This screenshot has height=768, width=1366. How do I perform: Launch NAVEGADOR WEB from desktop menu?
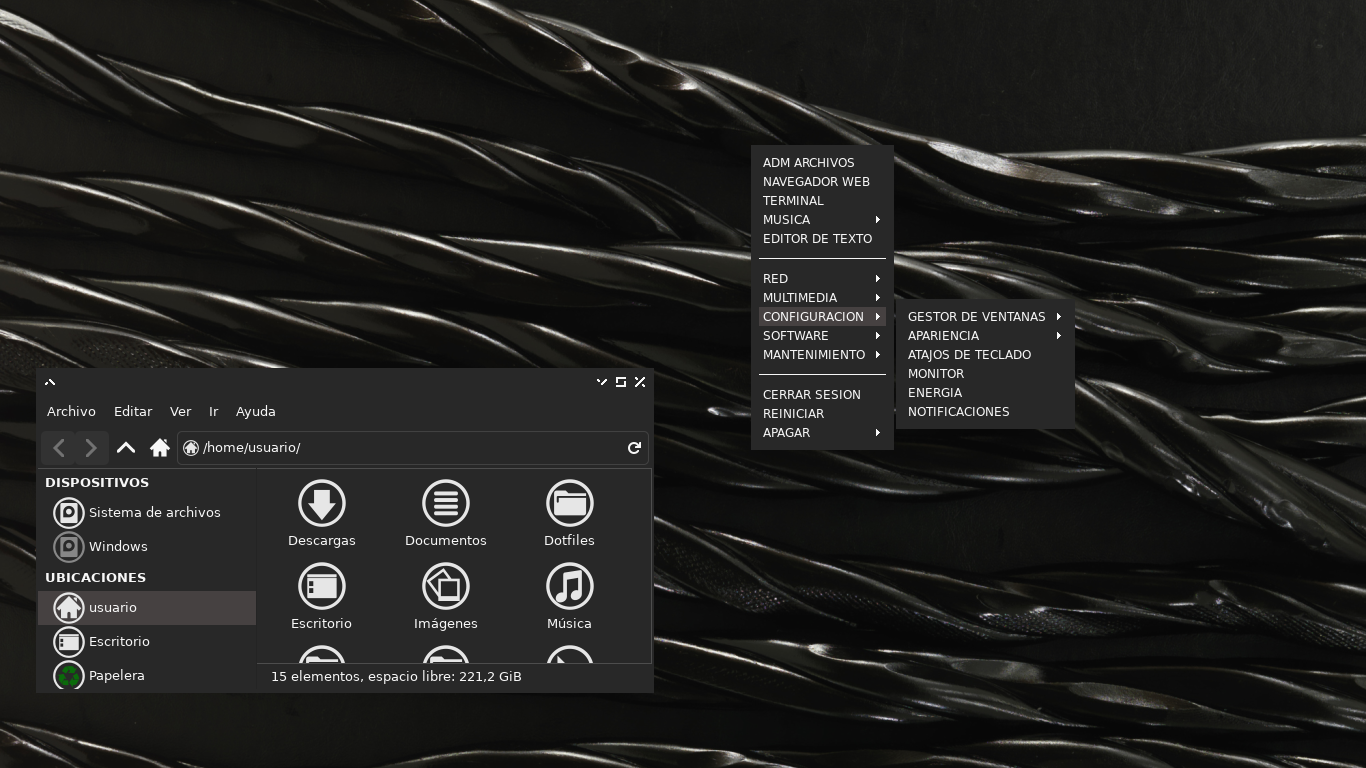click(x=822, y=182)
